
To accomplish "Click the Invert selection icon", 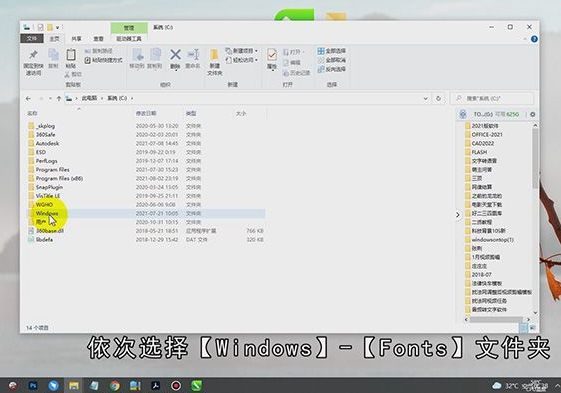I will click(321, 69).
